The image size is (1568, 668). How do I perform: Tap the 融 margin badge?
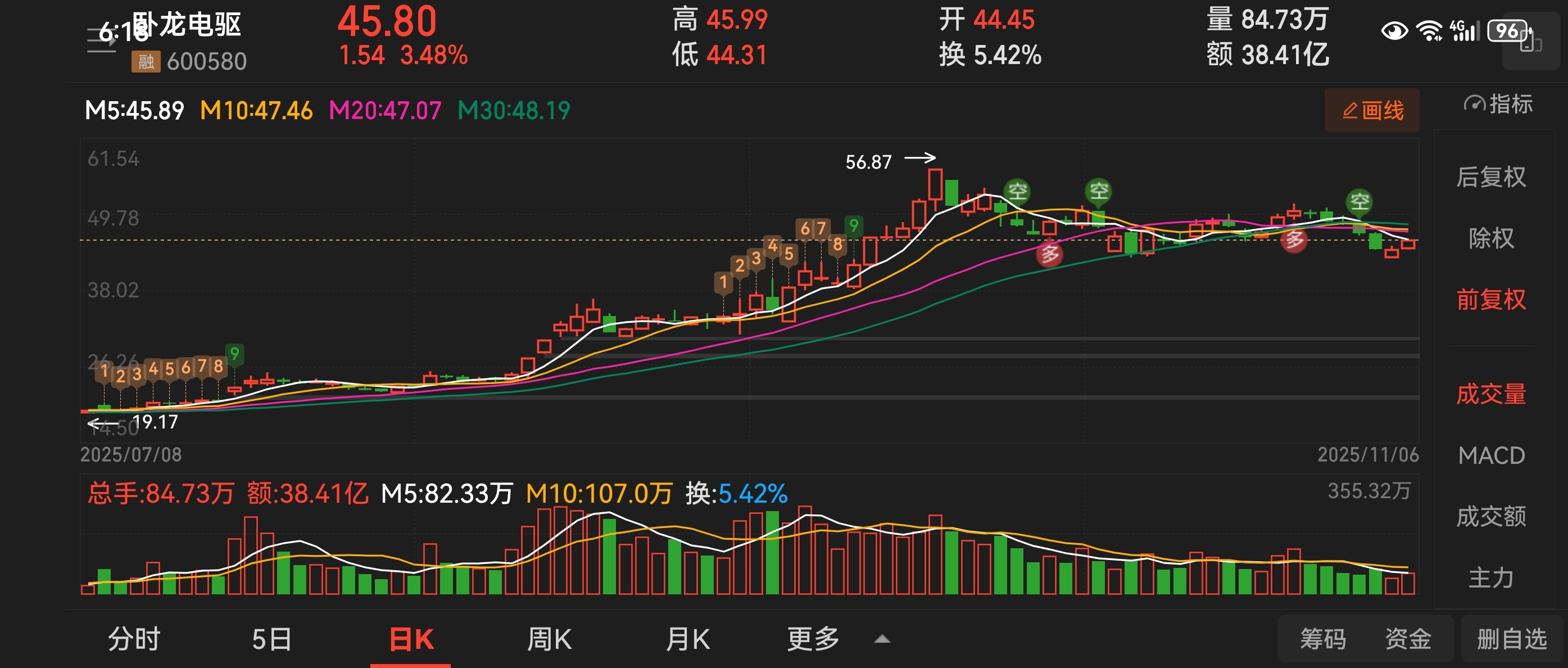(146, 61)
